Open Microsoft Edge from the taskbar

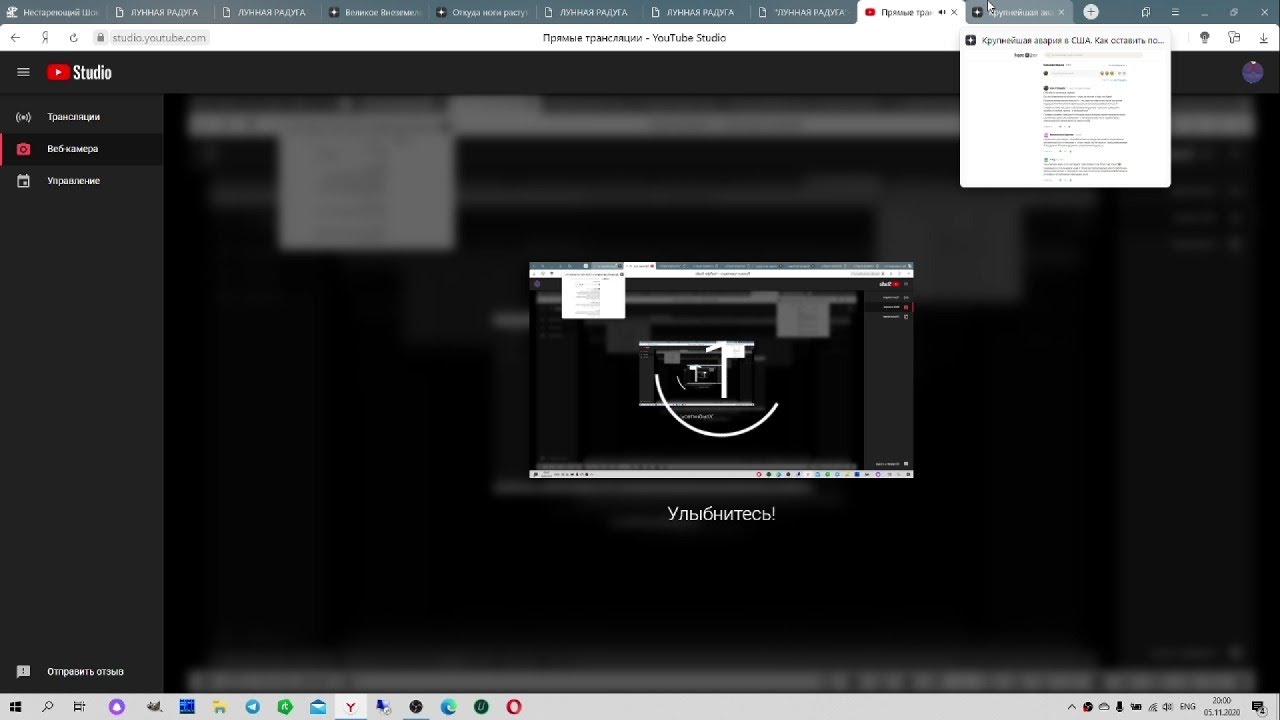448,707
